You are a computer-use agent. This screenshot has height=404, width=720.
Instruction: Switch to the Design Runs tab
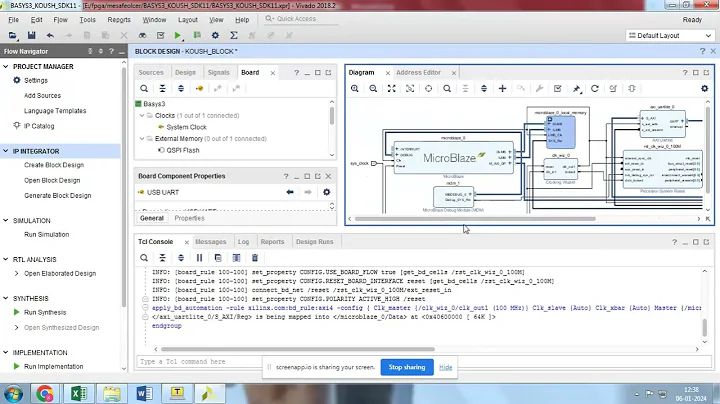click(x=315, y=242)
